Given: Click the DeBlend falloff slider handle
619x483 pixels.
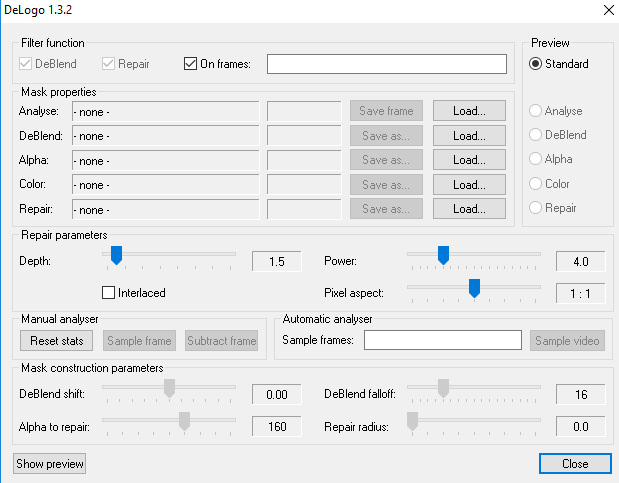Looking at the screenshot, I should (443, 388).
